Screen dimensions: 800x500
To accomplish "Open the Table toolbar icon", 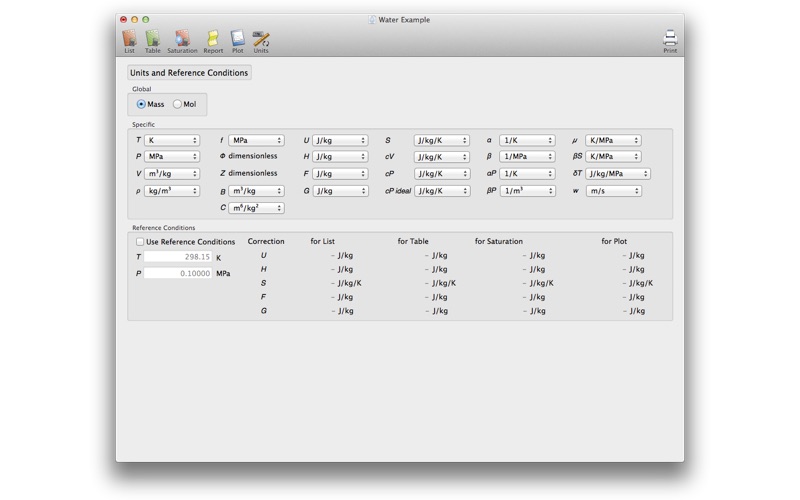I will pyautogui.click(x=153, y=41).
